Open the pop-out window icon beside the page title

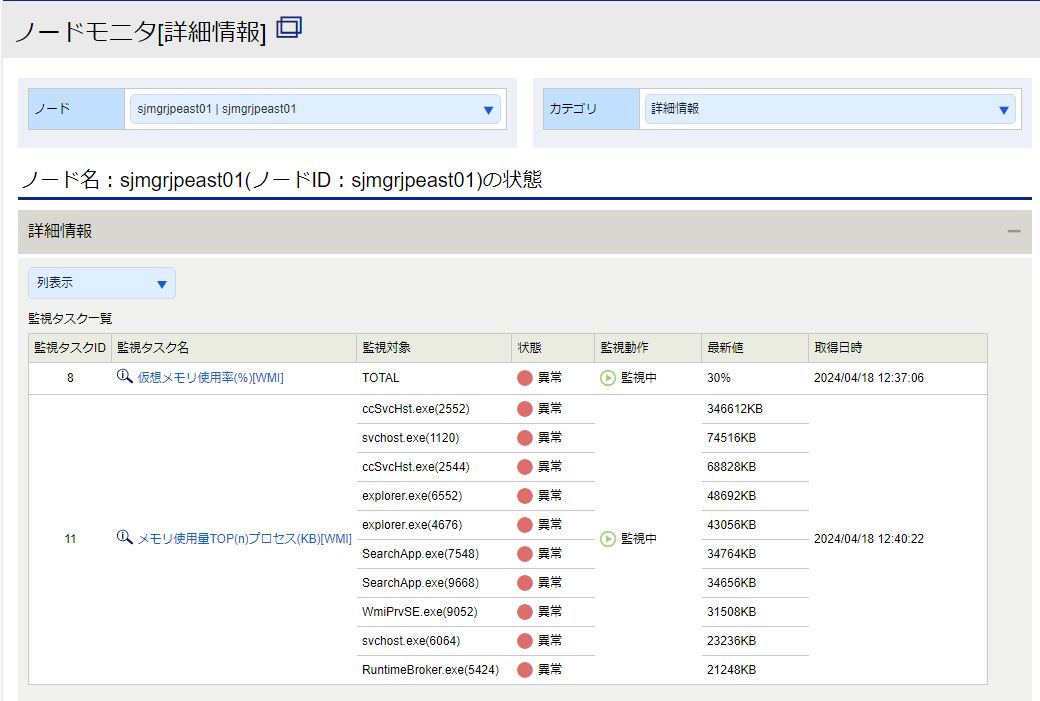click(289, 27)
